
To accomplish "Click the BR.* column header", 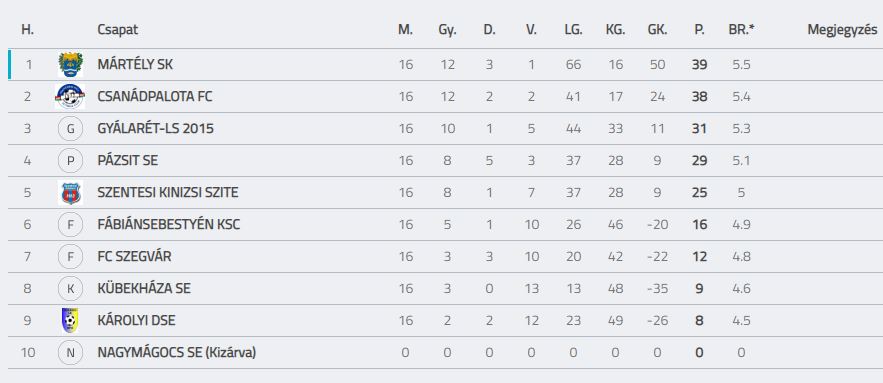I will (x=741, y=30).
